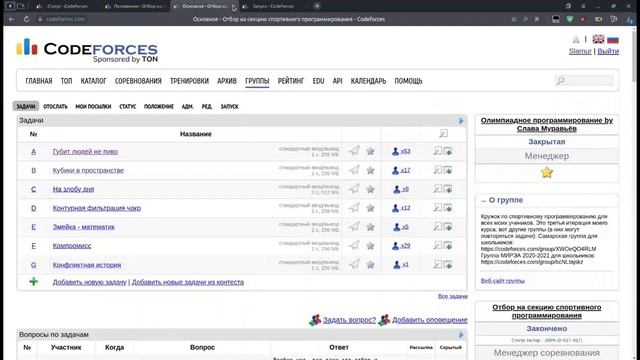Click the green plus add-problem icon

click(x=33, y=282)
